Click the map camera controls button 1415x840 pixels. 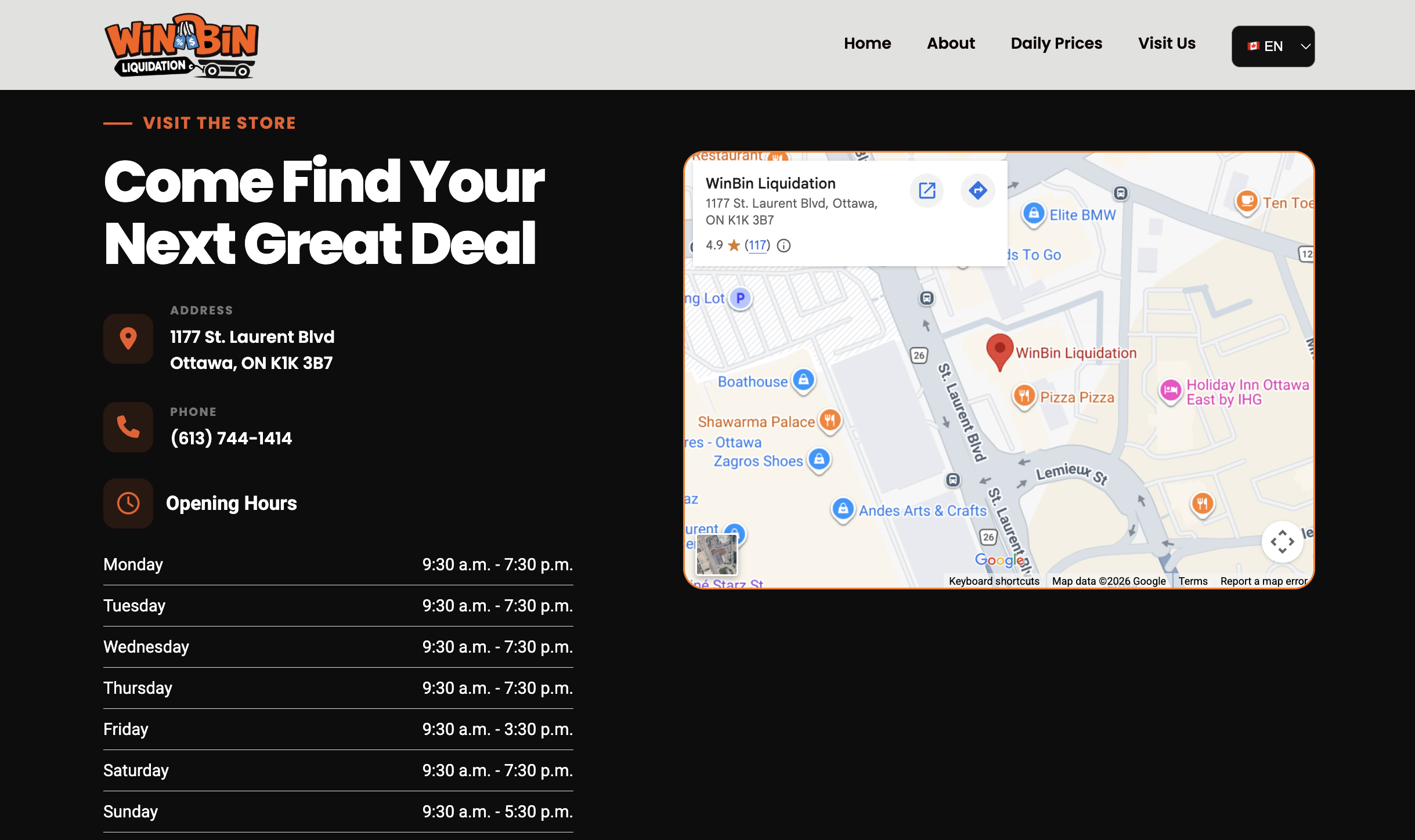(1283, 542)
